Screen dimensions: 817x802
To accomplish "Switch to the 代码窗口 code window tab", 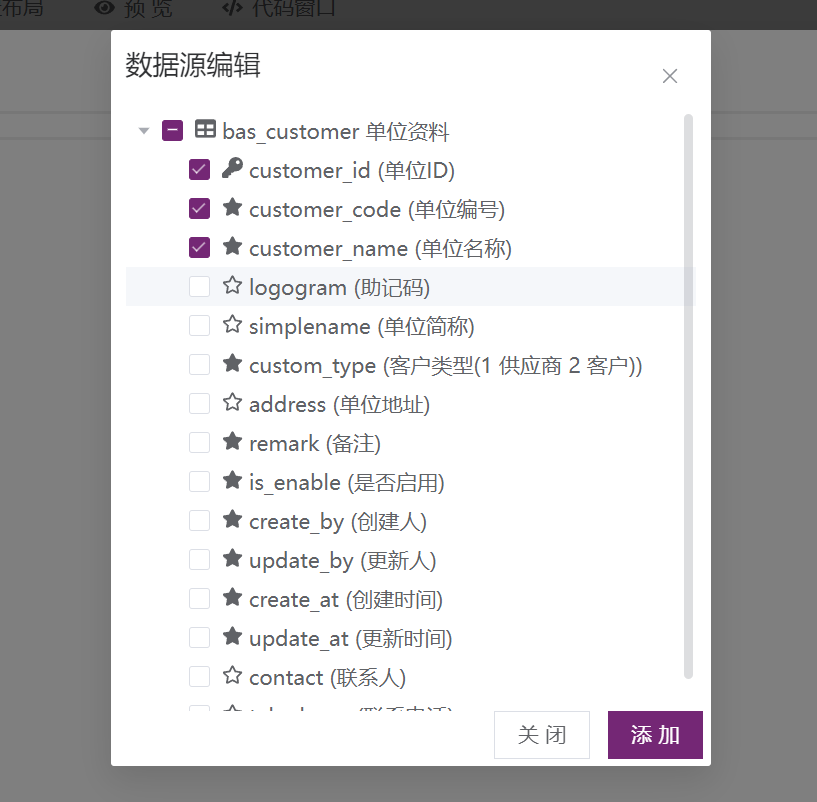I will click(x=279, y=9).
